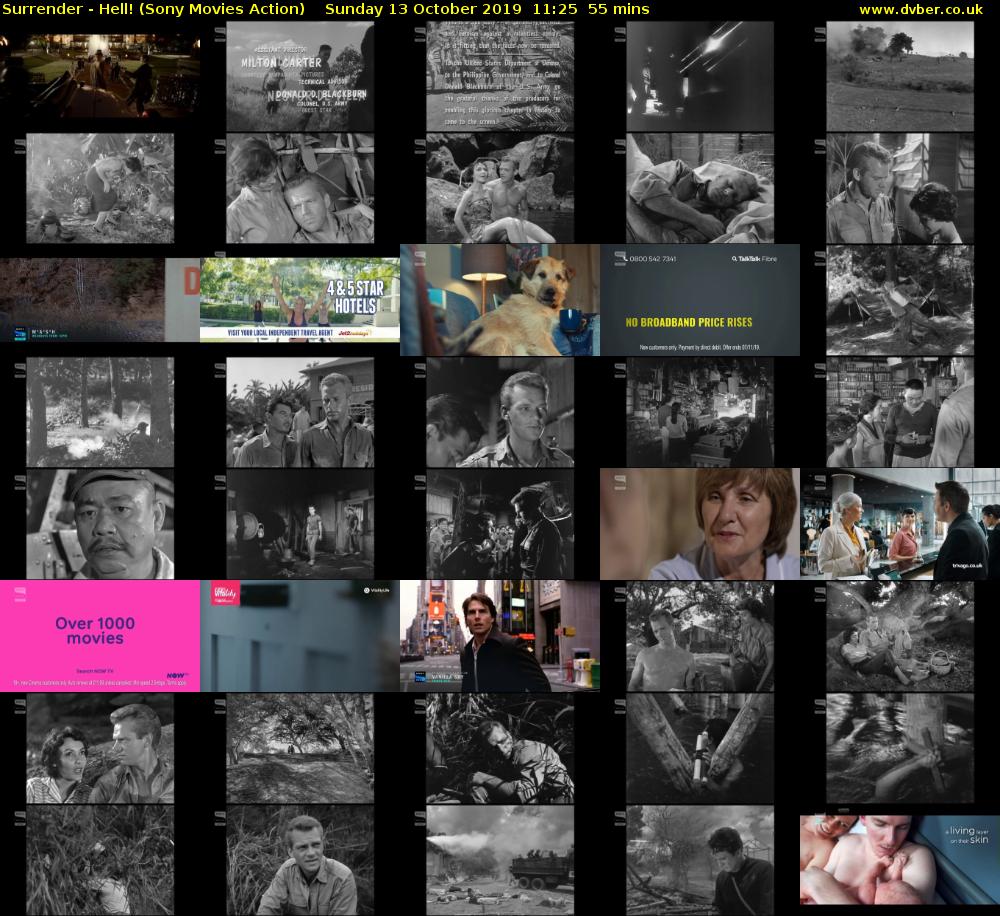Image resolution: width=1000 pixels, height=916 pixels.
Task: Open the dog on sofa advert thumbnail
Action: [x=500, y=300]
